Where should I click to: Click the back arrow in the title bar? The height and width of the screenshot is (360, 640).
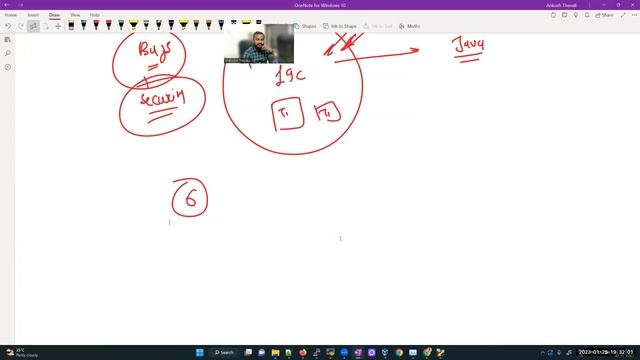(x=7, y=5)
